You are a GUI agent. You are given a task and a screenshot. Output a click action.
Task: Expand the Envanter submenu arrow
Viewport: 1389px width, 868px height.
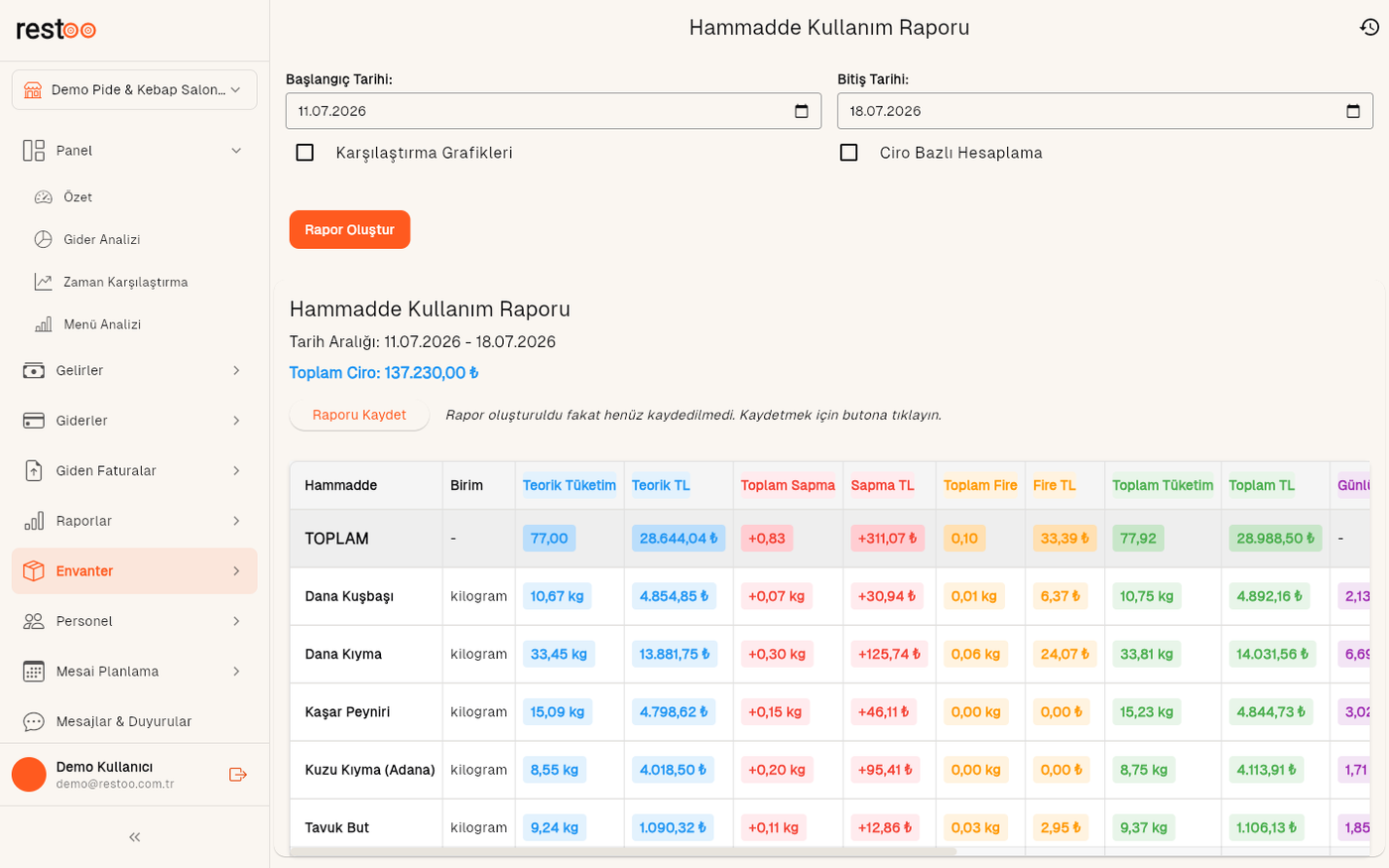coord(236,571)
